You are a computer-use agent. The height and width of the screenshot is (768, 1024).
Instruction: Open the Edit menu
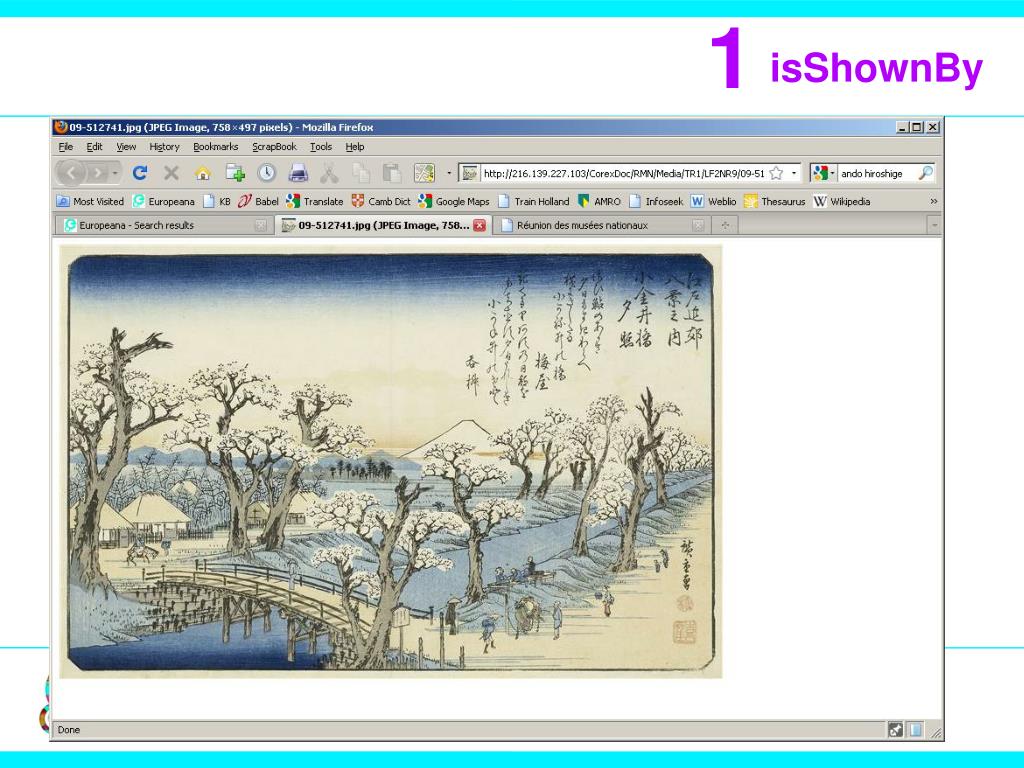(x=95, y=147)
